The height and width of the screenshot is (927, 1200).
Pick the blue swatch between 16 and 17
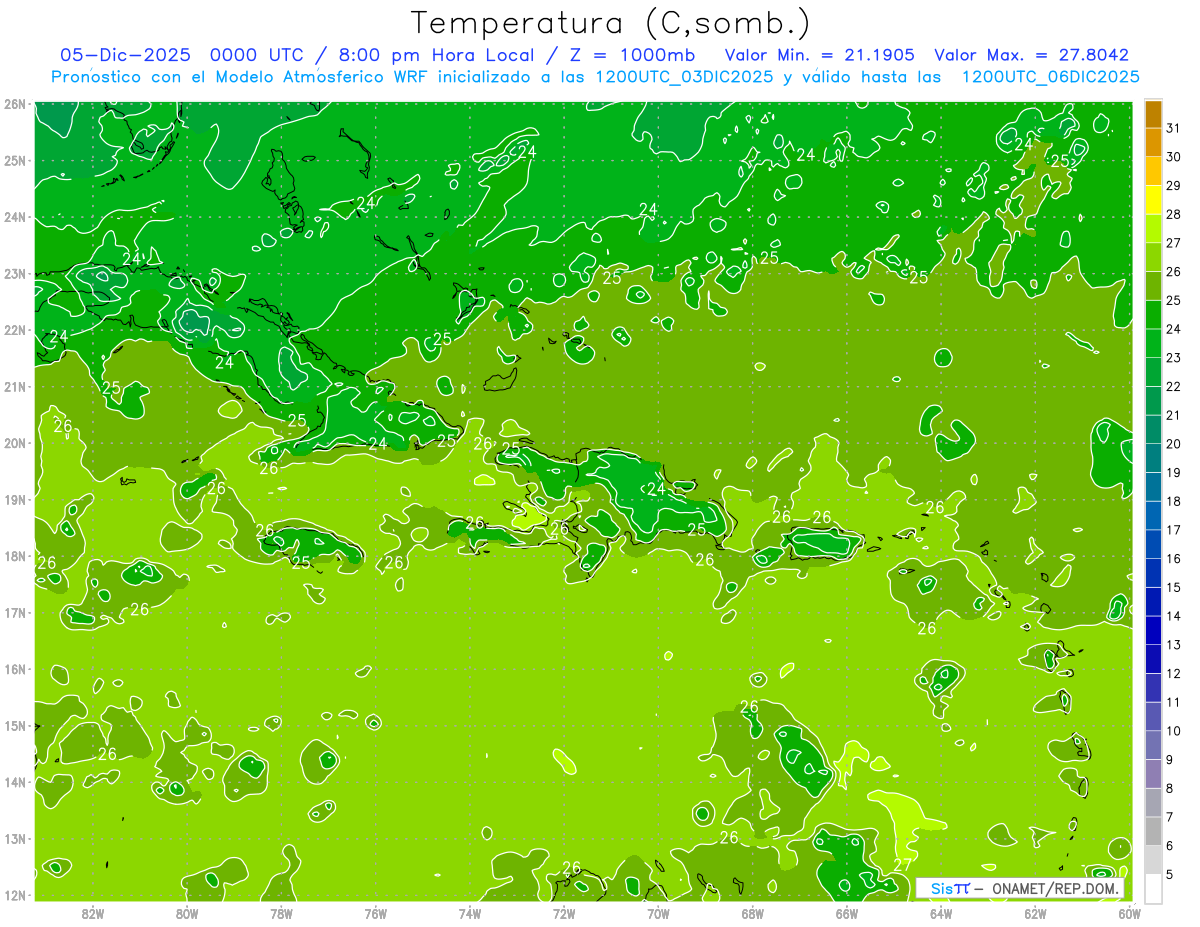click(1153, 544)
